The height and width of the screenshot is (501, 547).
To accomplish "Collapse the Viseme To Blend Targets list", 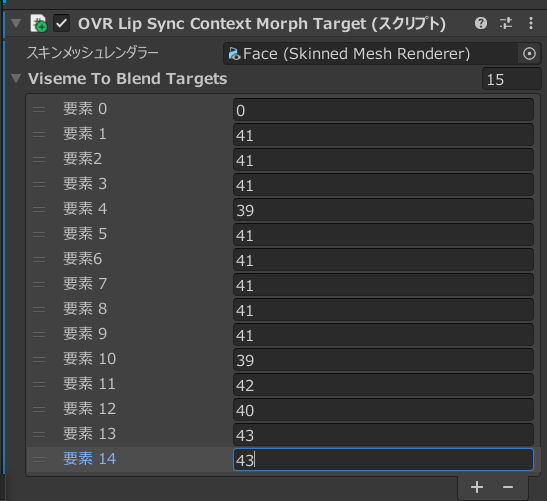I will coord(16,78).
